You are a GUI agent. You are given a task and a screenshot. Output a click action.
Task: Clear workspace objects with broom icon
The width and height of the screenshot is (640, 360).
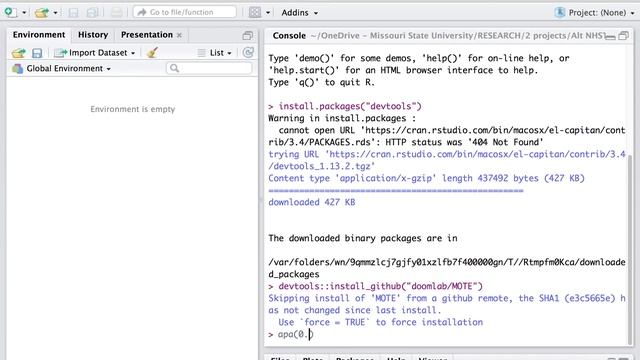click(152, 52)
